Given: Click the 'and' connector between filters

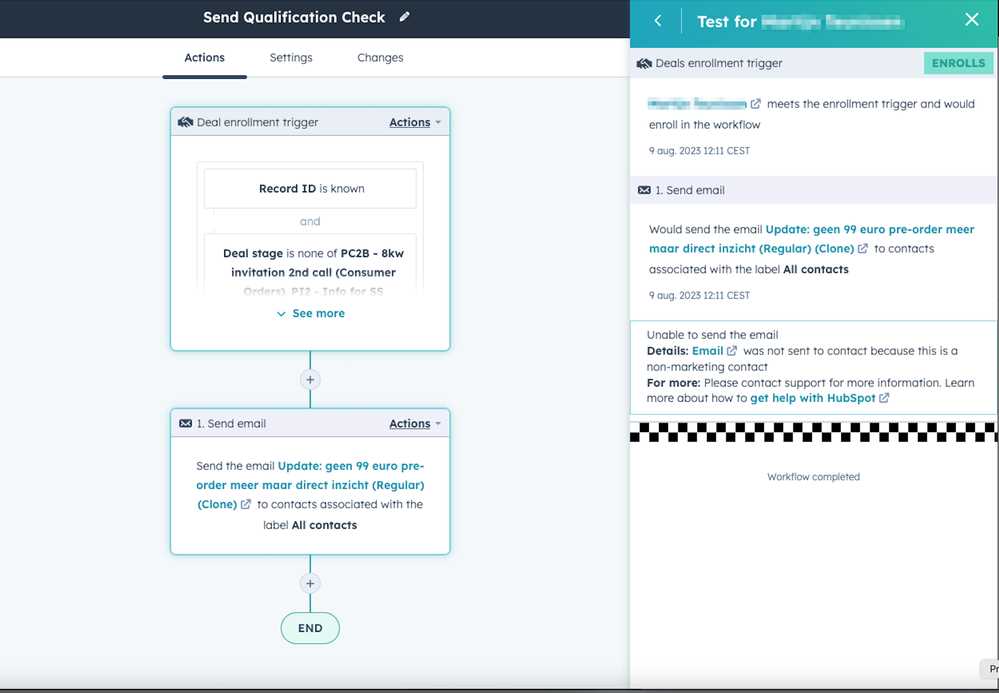Looking at the screenshot, I should coord(310,222).
